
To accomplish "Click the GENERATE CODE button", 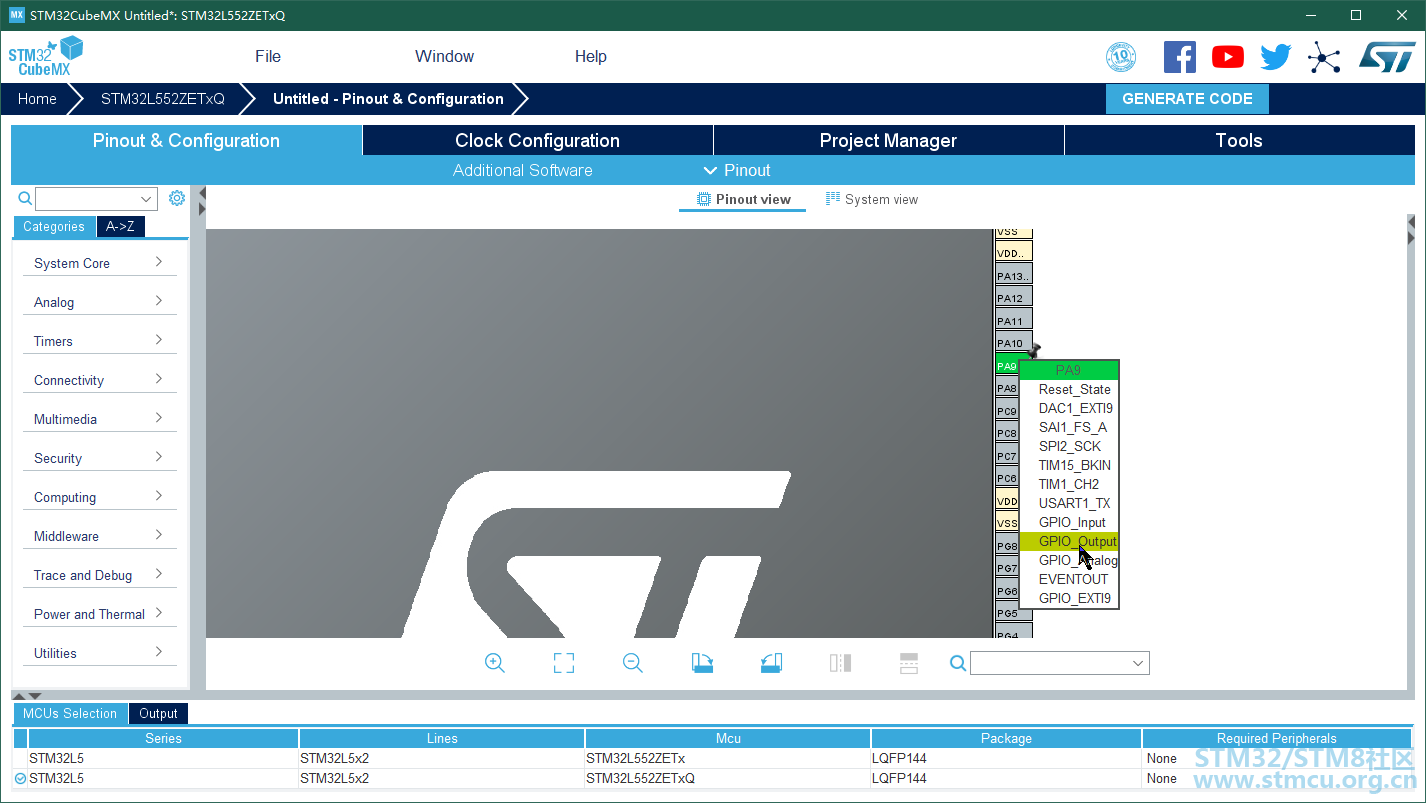I will pos(1187,99).
